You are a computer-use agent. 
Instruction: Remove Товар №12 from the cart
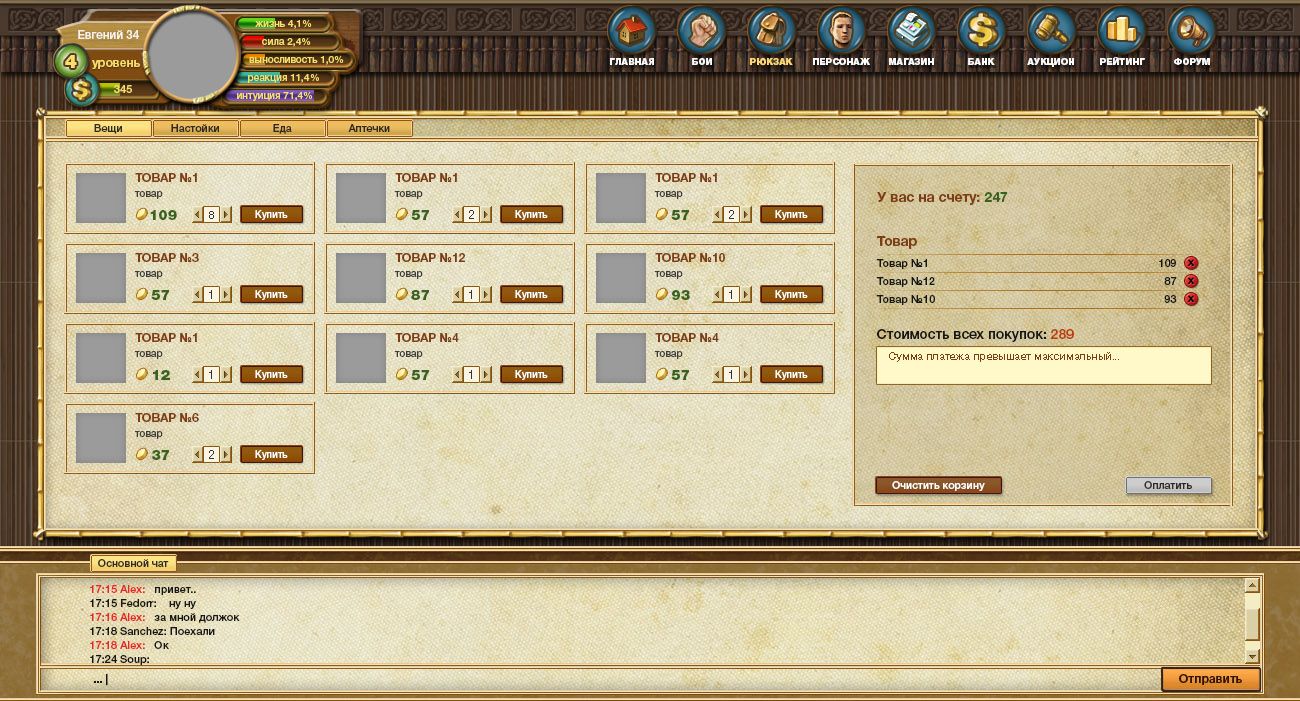pyautogui.click(x=1191, y=281)
